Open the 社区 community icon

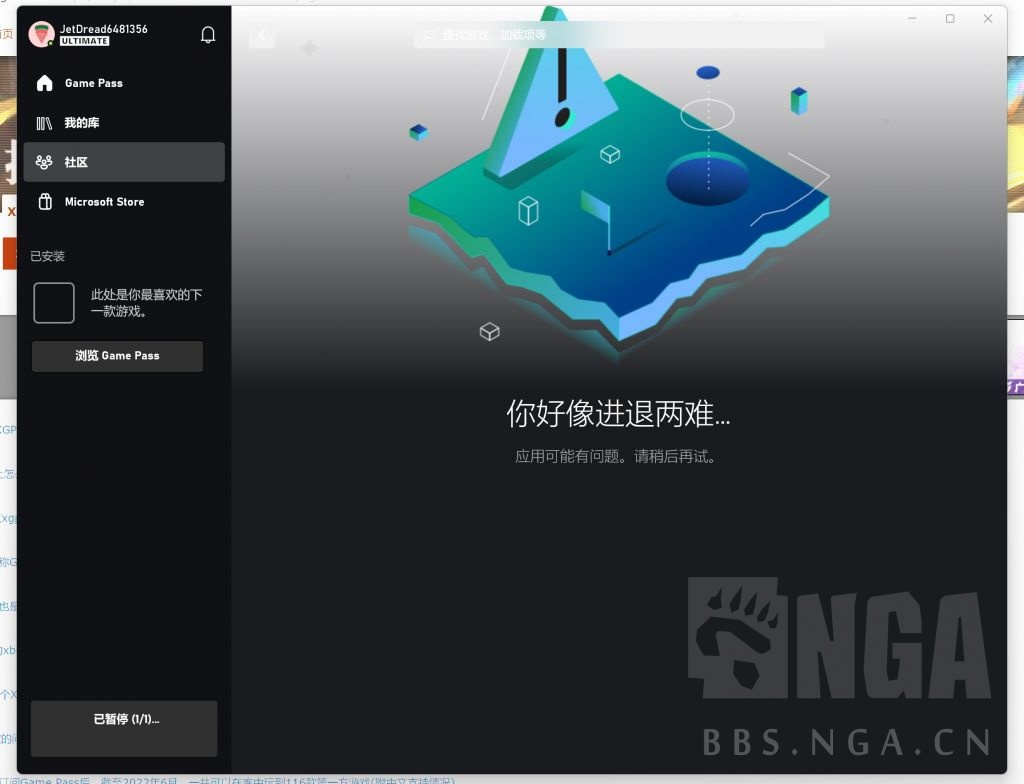pos(44,162)
